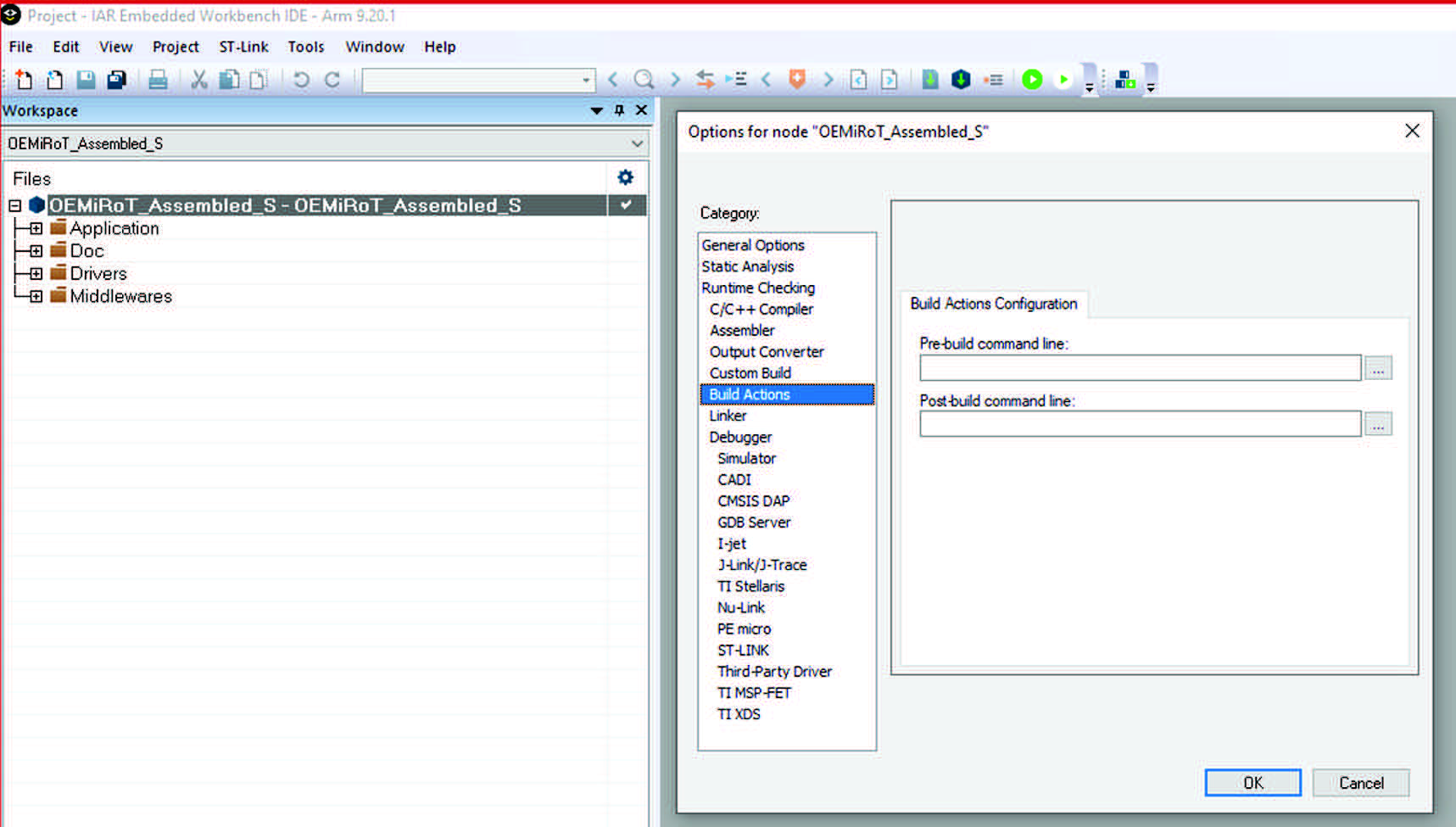Screen dimensions: 1456x827
Task: Click the Post-build command line input field
Action: [1141, 424]
